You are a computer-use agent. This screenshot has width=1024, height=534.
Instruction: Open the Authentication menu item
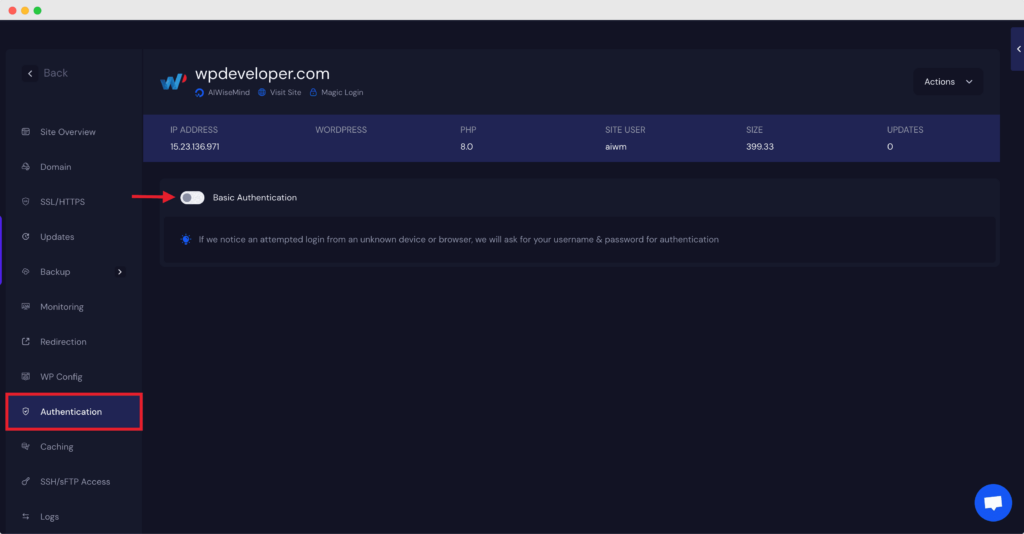pos(71,412)
